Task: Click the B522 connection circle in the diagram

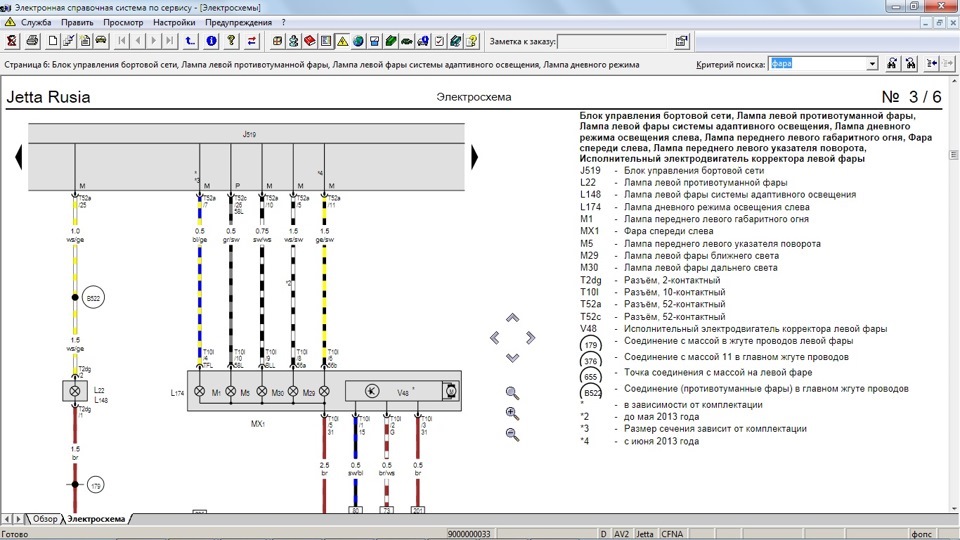Action: 93,298
